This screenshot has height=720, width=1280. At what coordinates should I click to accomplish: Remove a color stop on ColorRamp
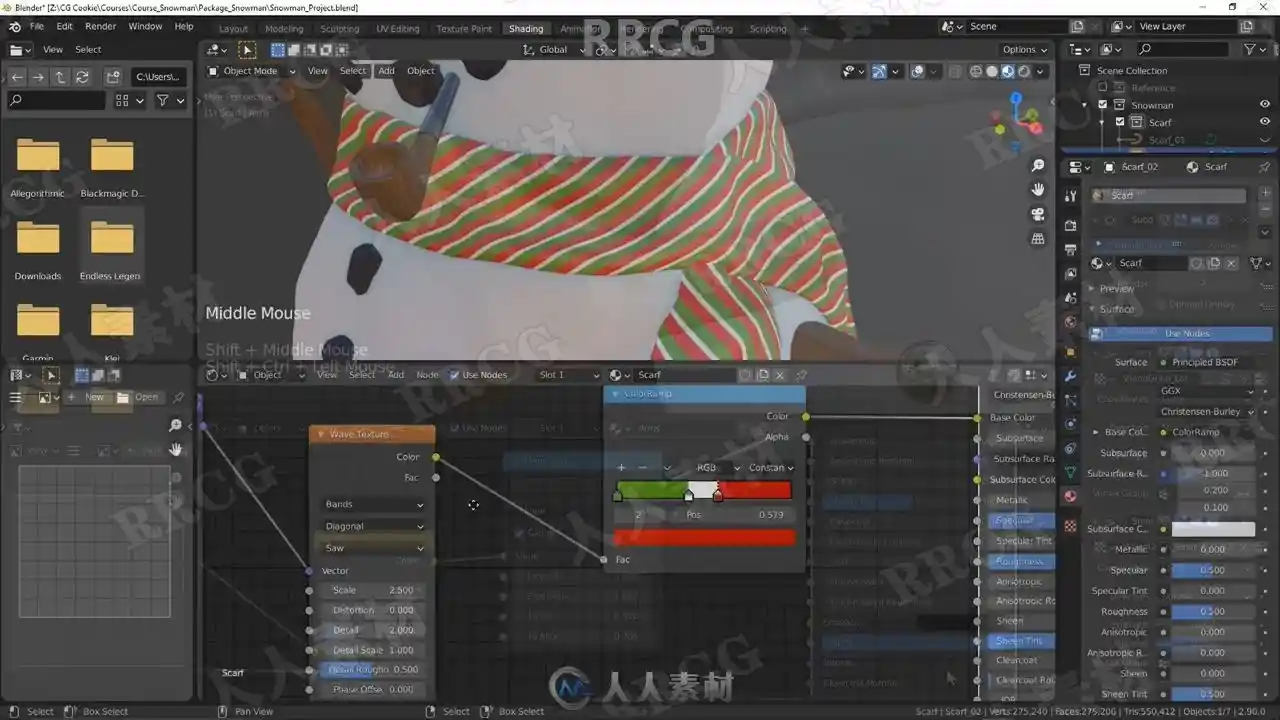click(642, 467)
